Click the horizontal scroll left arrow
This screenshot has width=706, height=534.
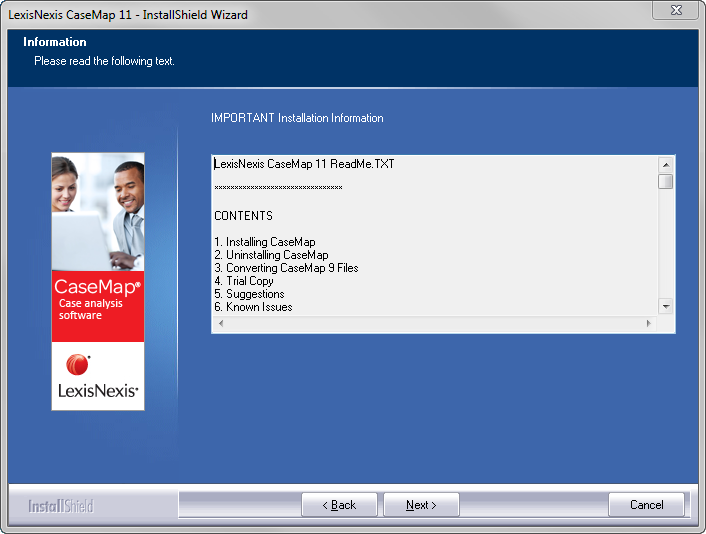coord(221,323)
